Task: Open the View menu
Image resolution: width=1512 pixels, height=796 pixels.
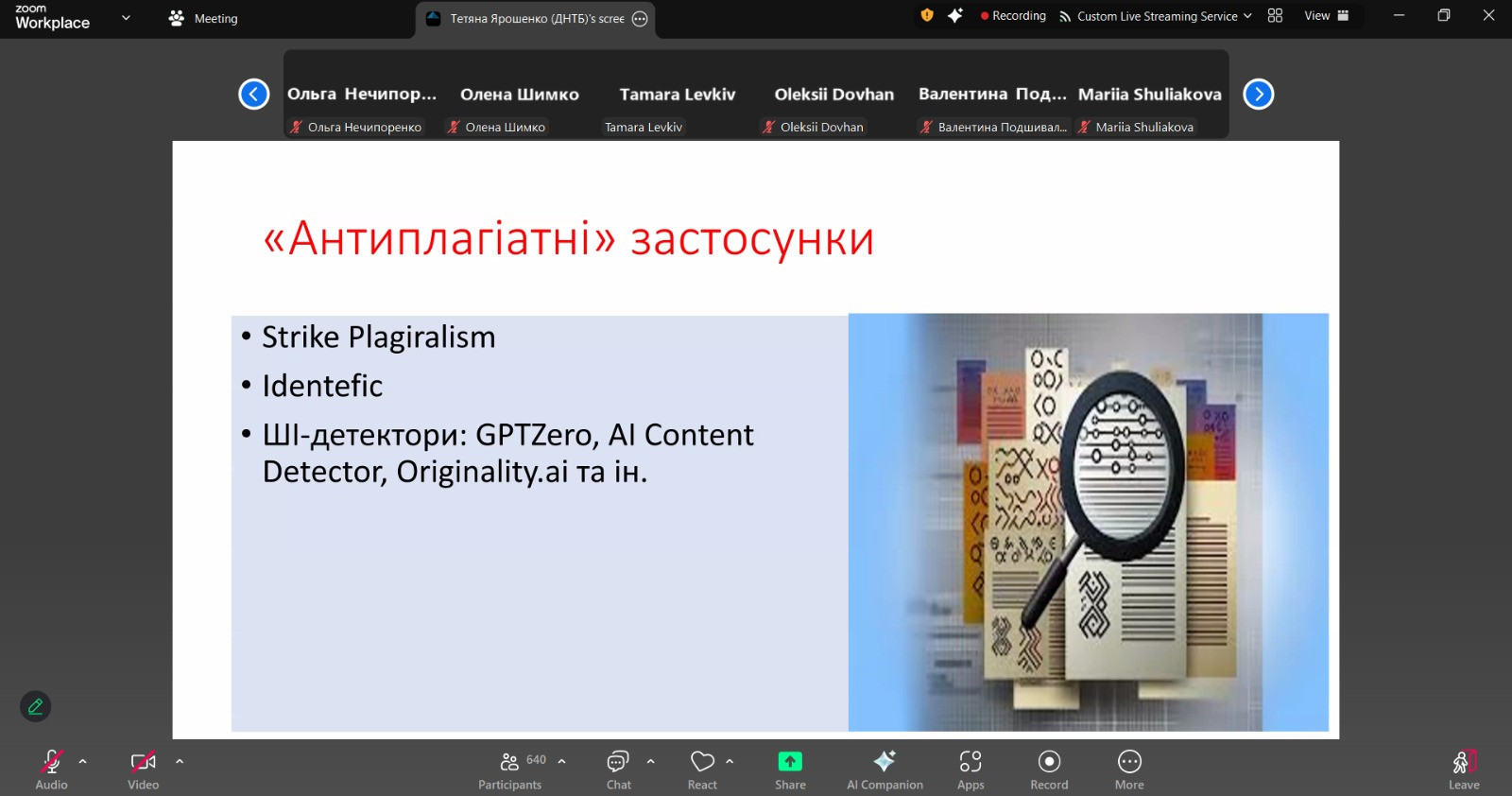Action: [1327, 15]
